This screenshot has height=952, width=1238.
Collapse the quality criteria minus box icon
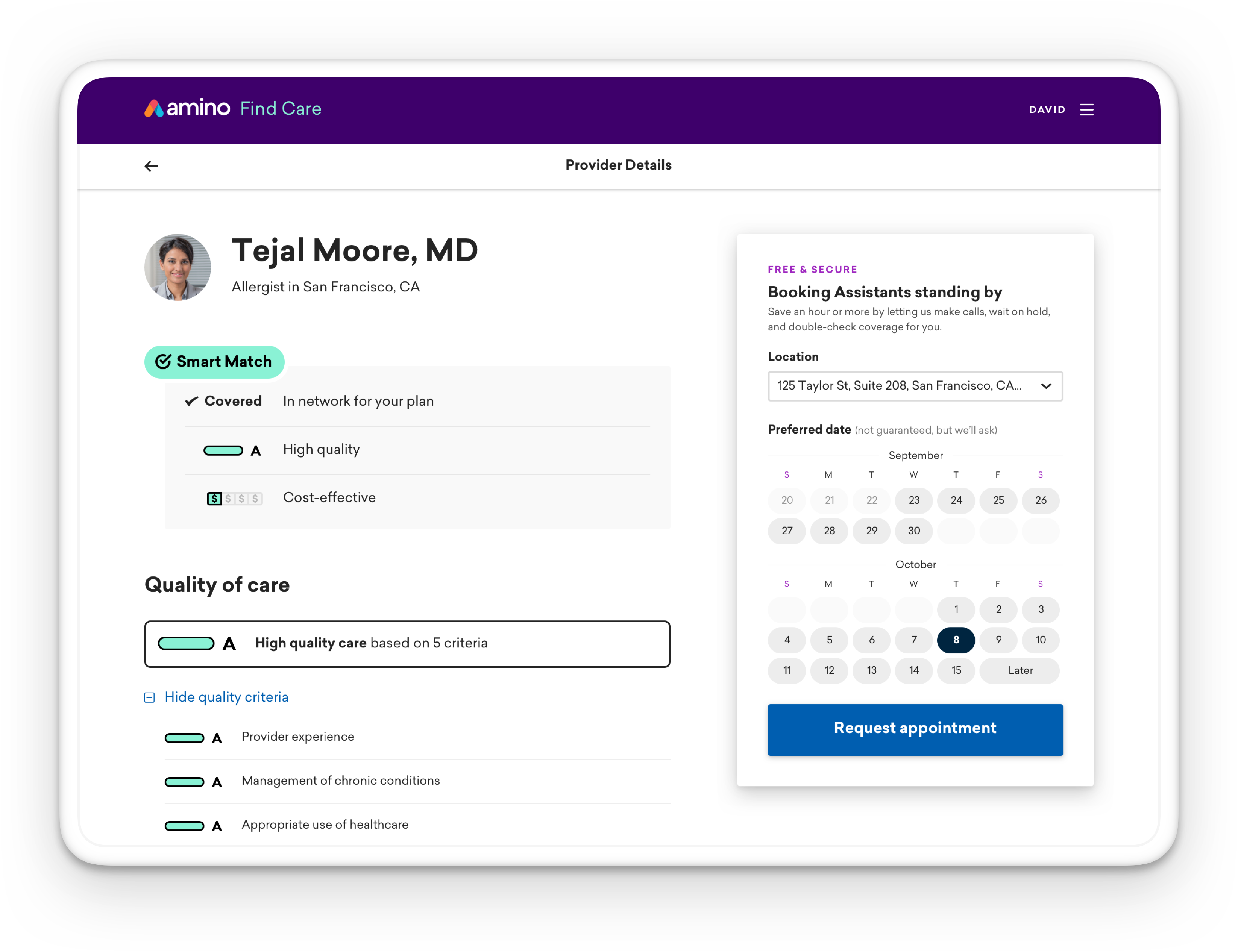point(150,697)
